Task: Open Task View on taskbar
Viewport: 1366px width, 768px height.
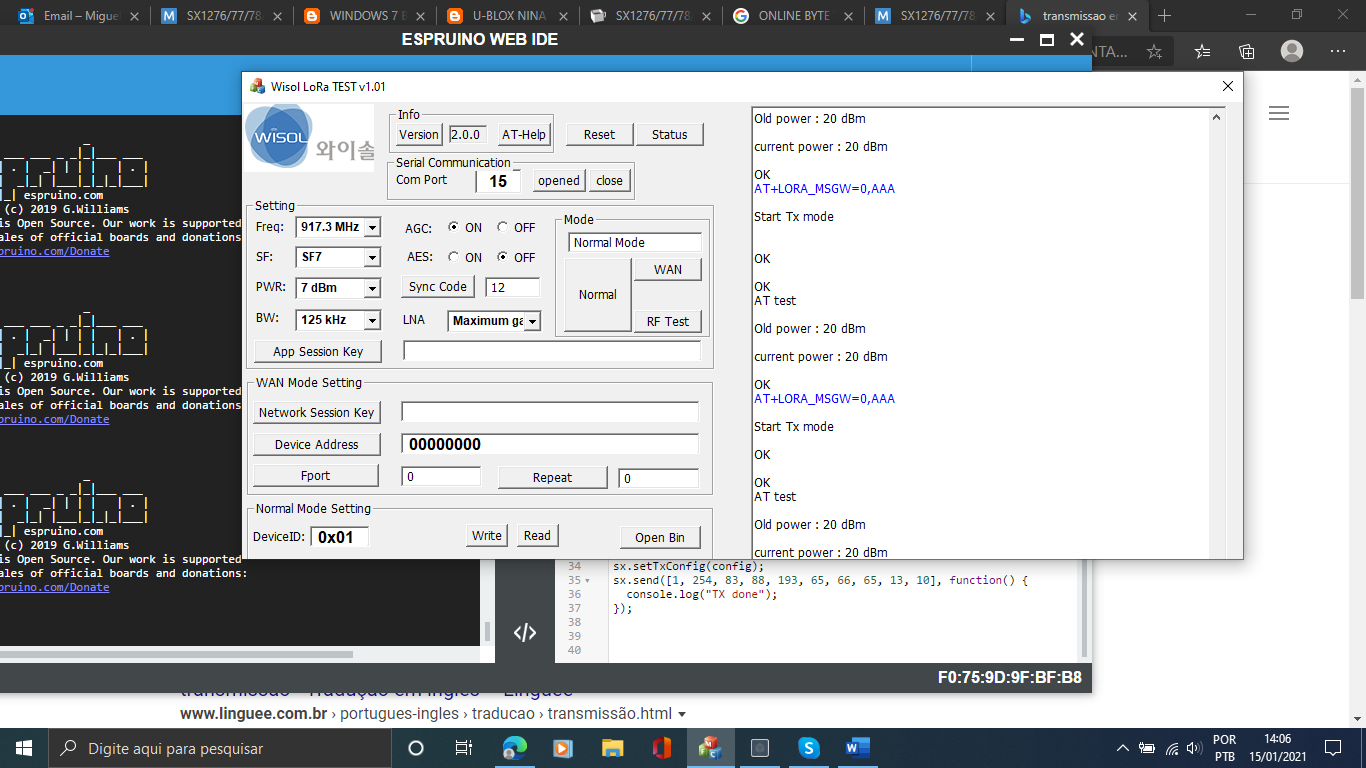Action: point(464,748)
